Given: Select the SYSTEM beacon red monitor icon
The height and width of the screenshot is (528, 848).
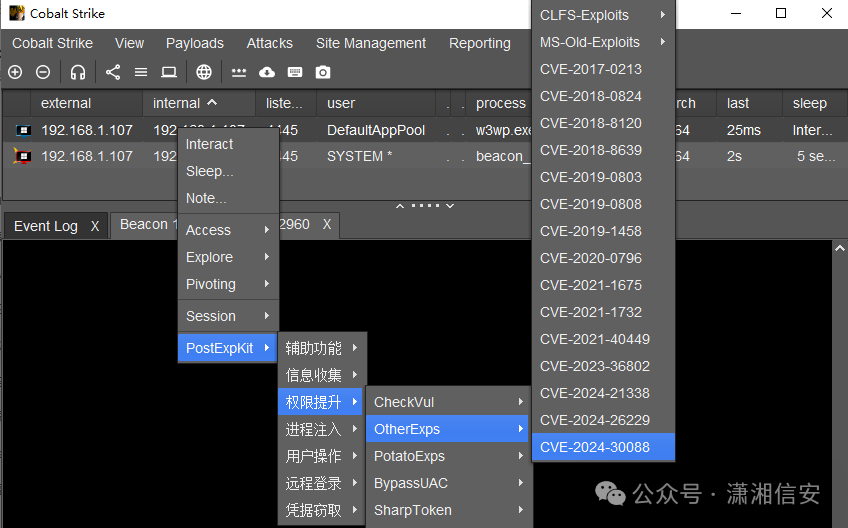Looking at the screenshot, I should [22, 156].
